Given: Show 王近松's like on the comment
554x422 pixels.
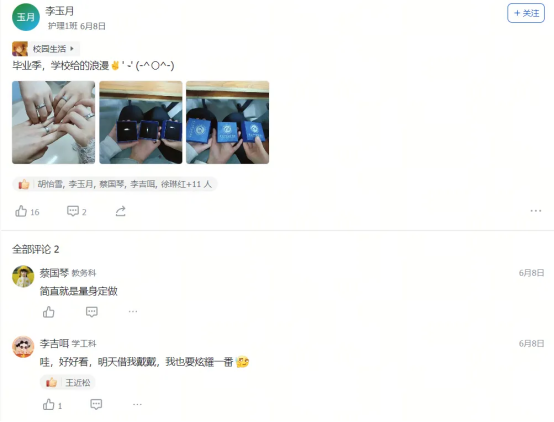Looking at the screenshot, I should (68, 382).
